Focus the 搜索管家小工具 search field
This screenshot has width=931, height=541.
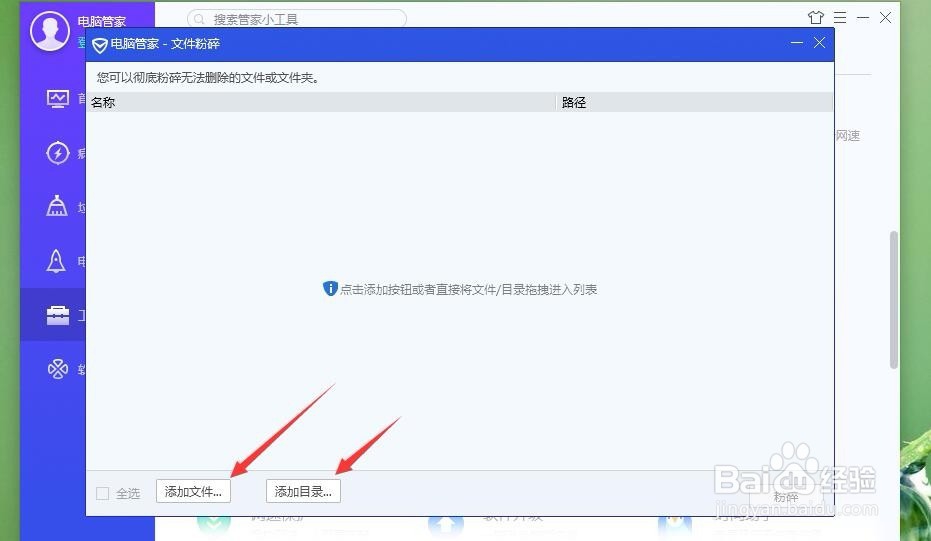pos(297,19)
